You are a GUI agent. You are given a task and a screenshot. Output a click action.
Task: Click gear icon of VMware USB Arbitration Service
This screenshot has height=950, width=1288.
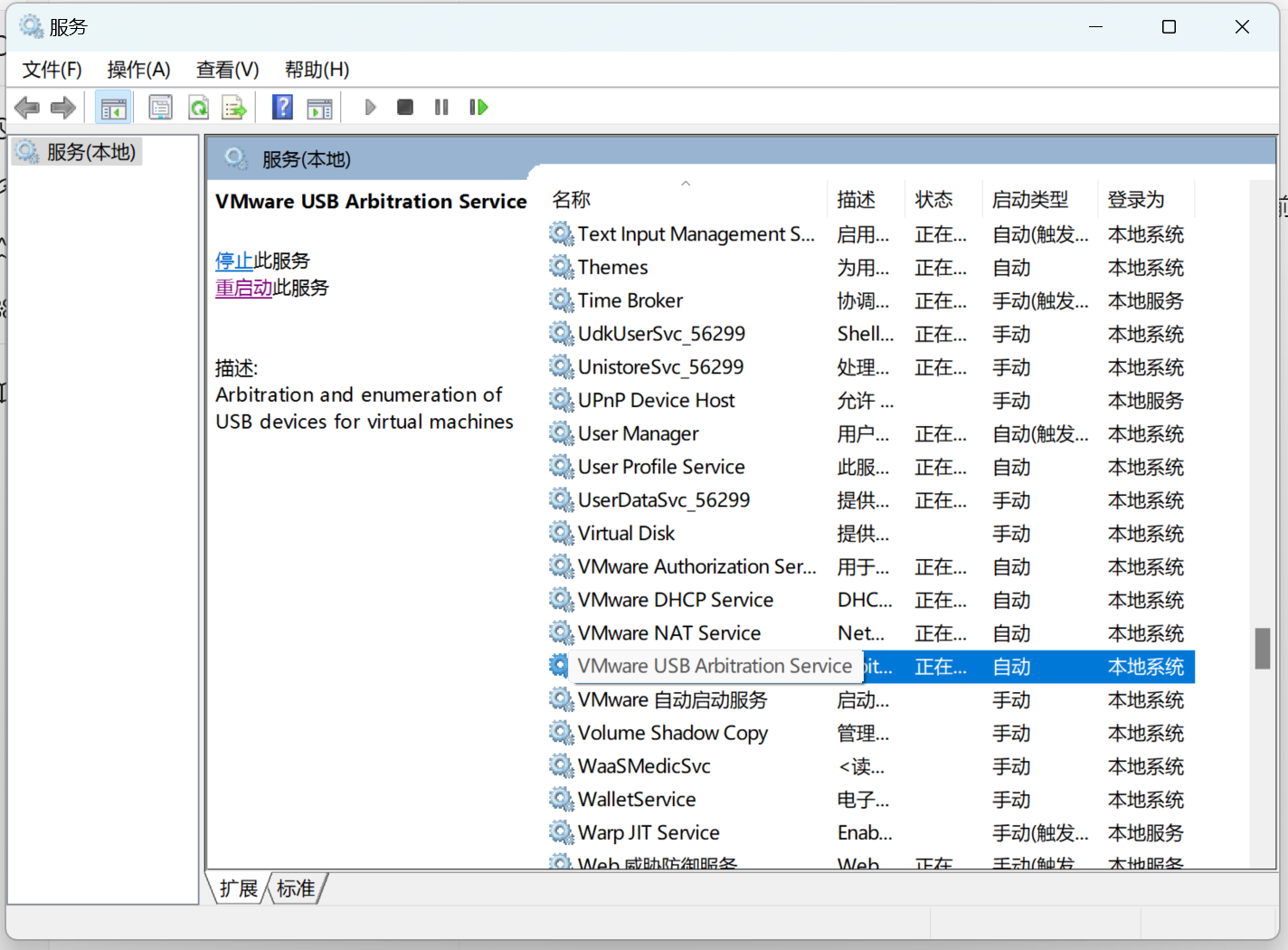560,666
